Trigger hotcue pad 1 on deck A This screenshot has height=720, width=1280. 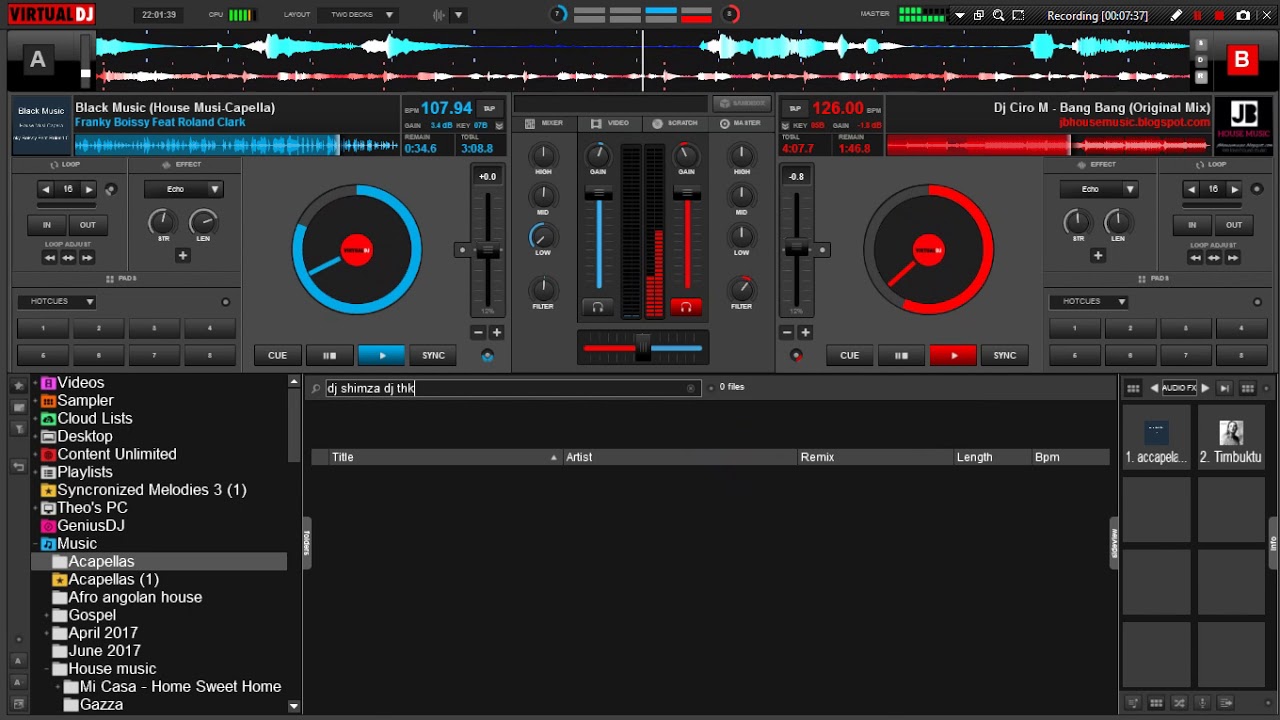pos(43,328)
